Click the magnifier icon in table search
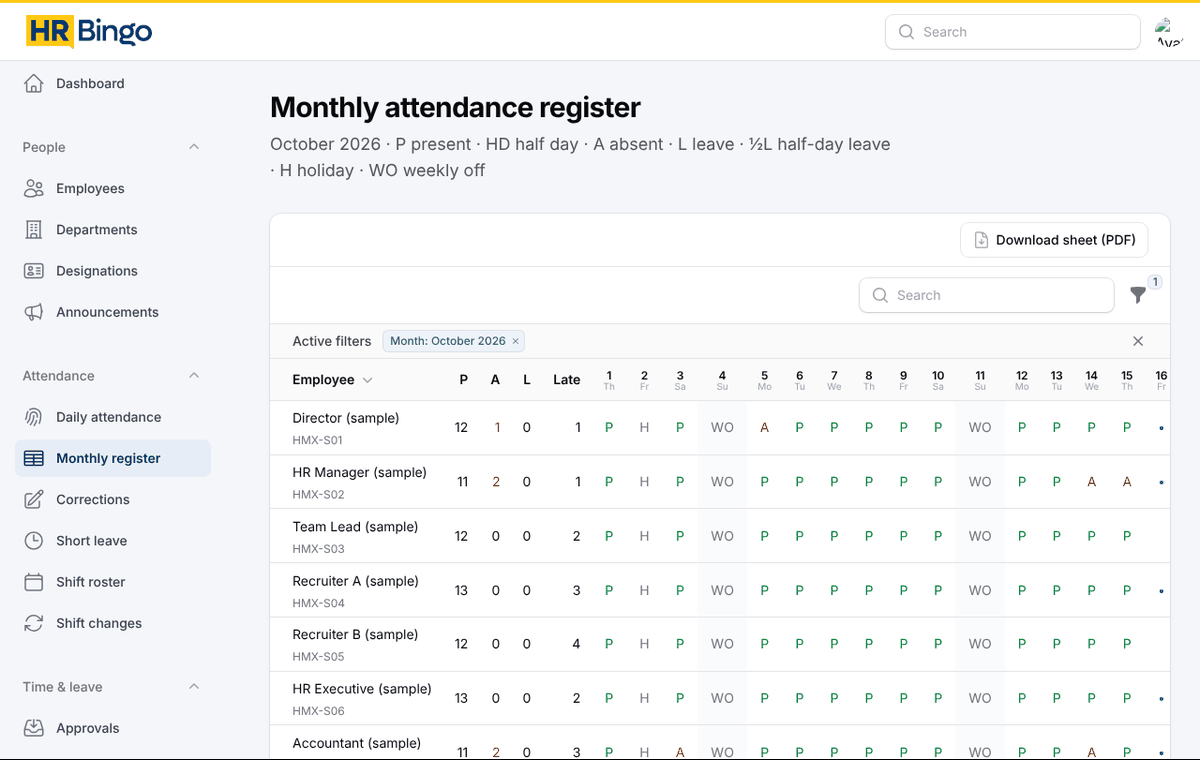The width and height of the screenshot is (1200, 760). pyautogui.click(x=880, y=295)
